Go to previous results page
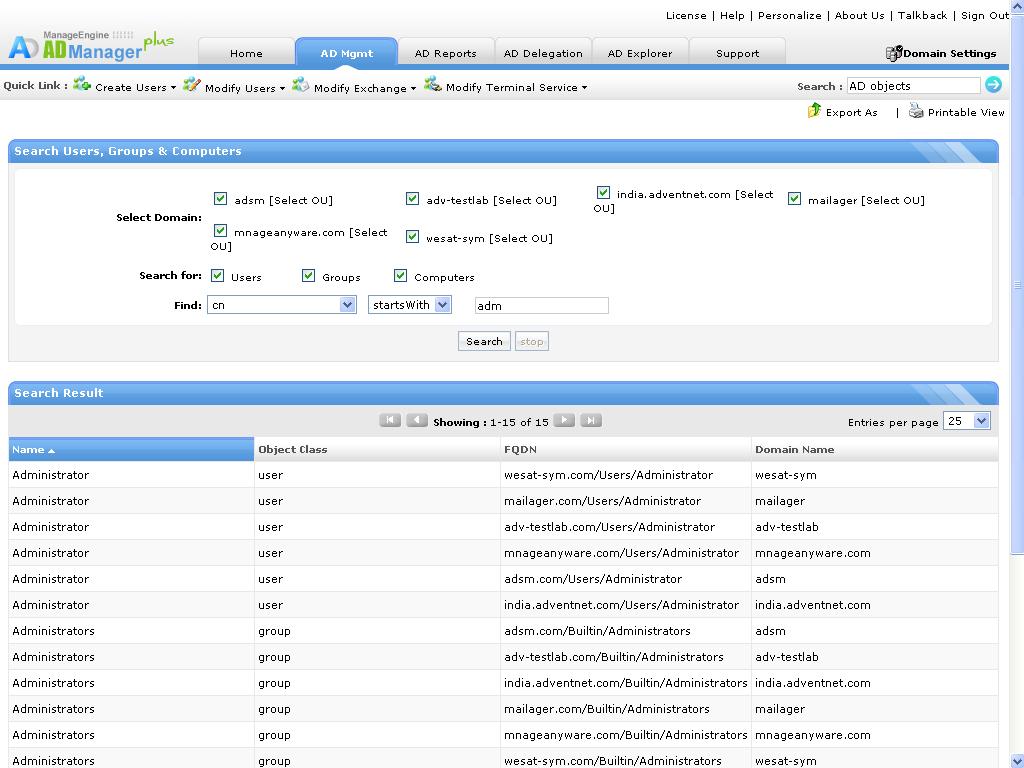 coord(417,421)
